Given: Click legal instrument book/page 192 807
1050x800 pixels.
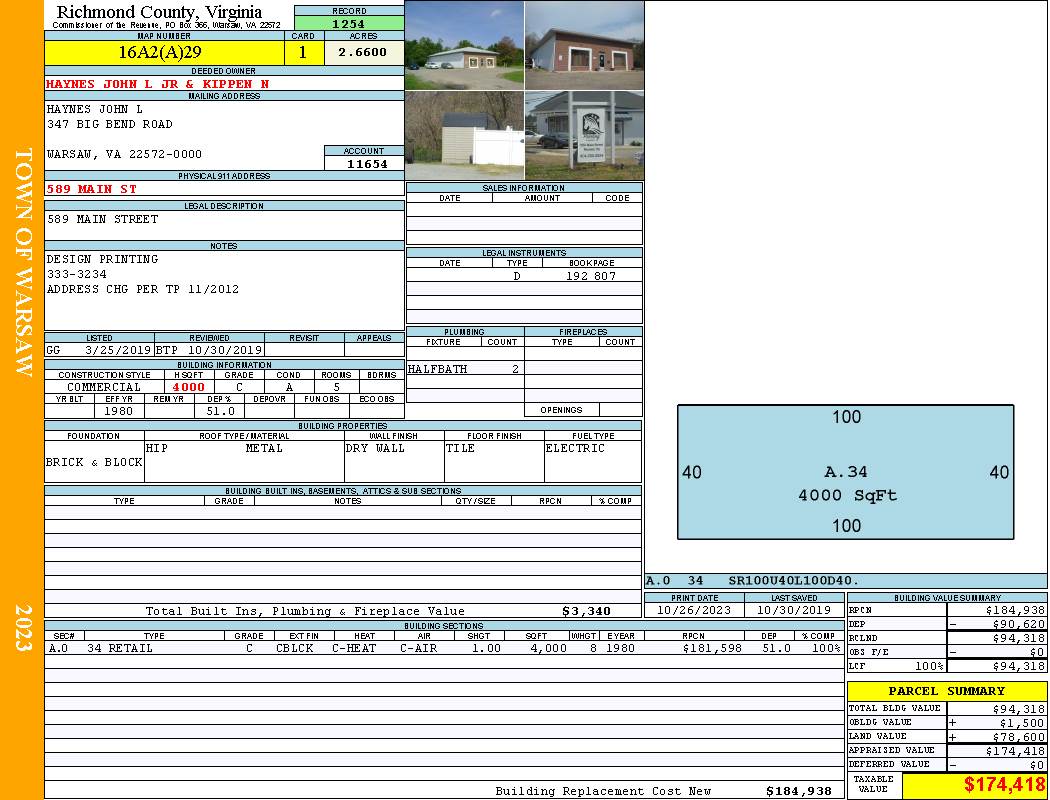Looking at the screenshot, I should 591,276.
